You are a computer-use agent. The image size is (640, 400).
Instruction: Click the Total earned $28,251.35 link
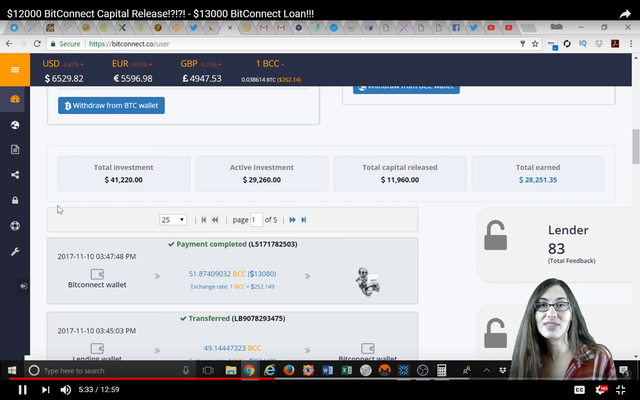pyautogui.click(x=538, y=180)
